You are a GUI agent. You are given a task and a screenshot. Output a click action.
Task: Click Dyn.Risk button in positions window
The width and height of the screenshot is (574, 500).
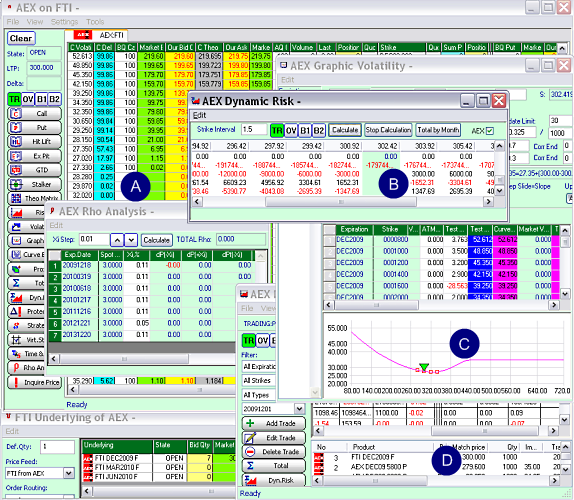(273, 480)
